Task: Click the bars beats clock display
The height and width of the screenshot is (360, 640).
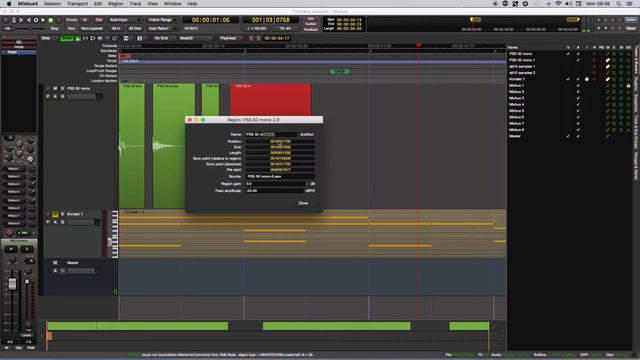Action: coord(271,20)
